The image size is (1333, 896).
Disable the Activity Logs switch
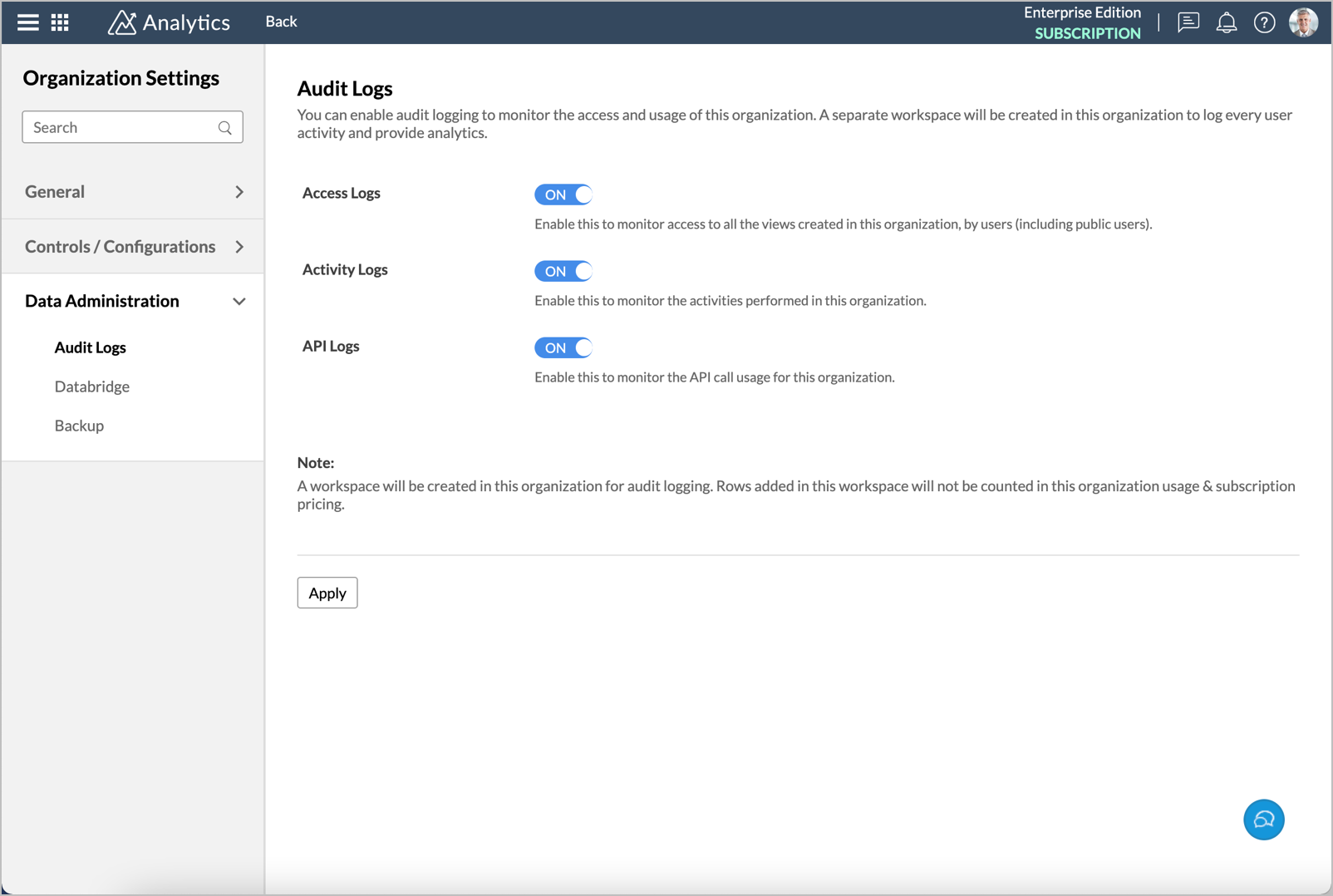563,271
